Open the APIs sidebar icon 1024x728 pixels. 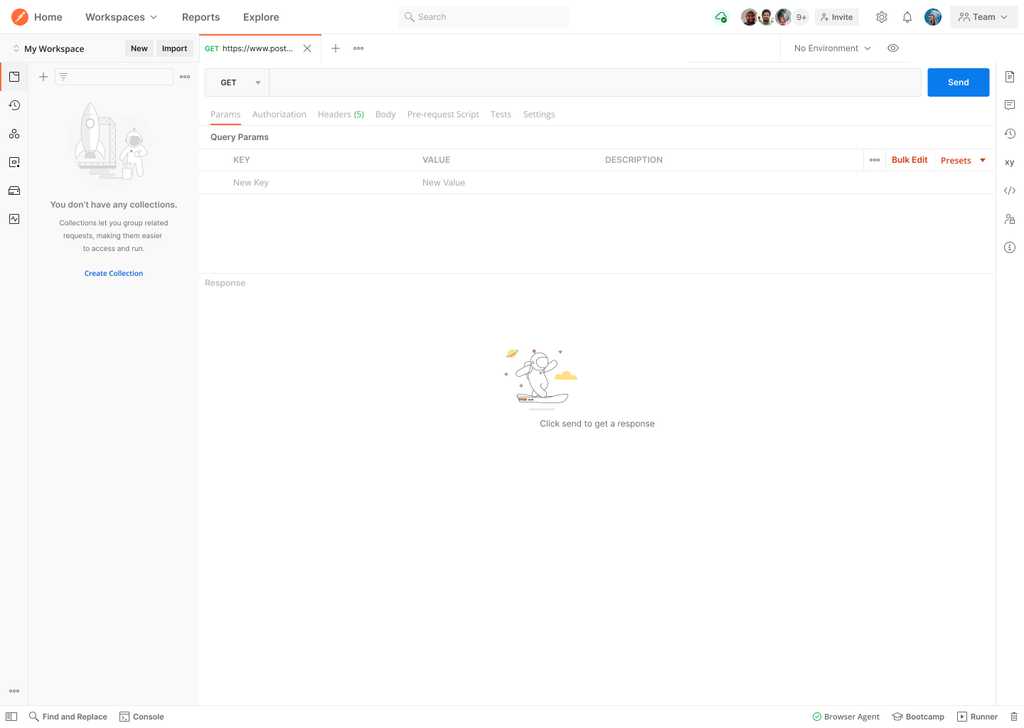[14, 134]
